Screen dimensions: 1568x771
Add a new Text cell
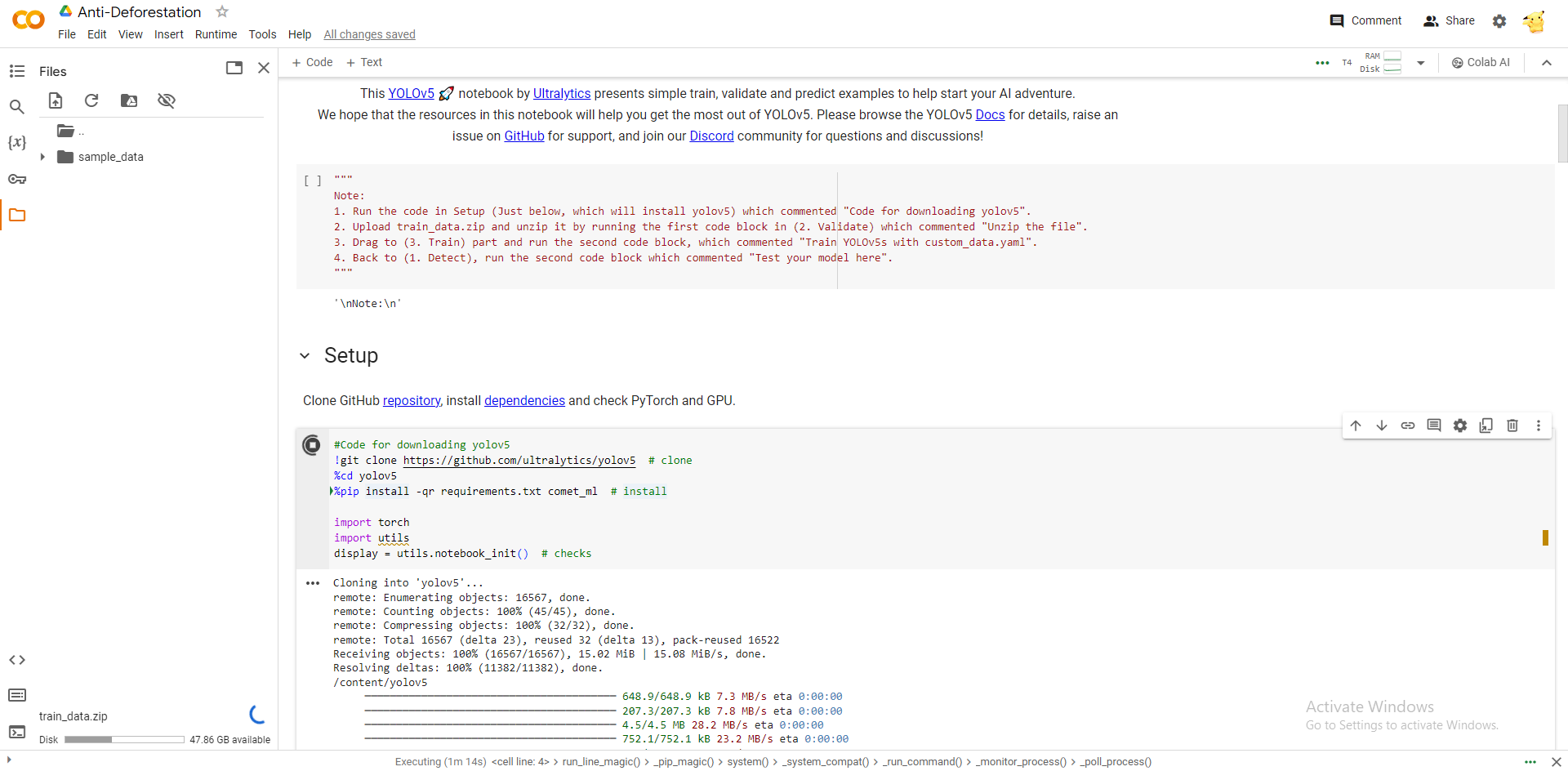coord(364,62)
